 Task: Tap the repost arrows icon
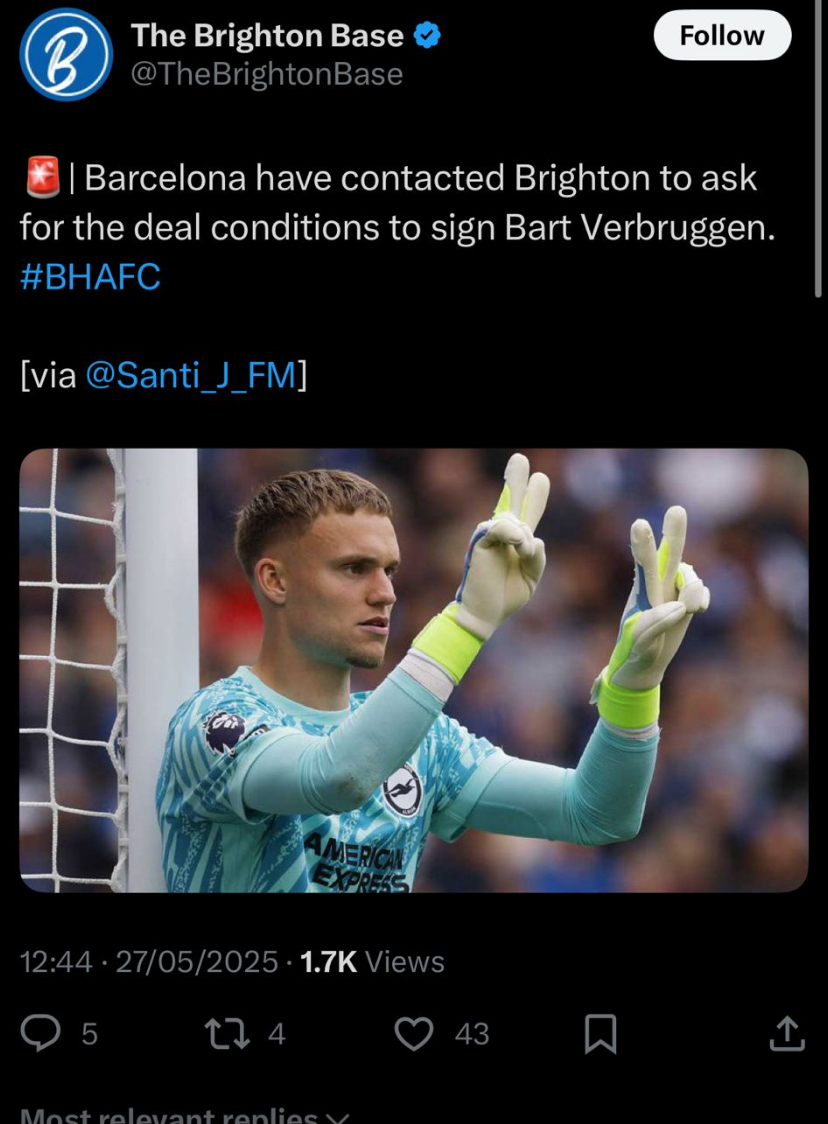227,1033
